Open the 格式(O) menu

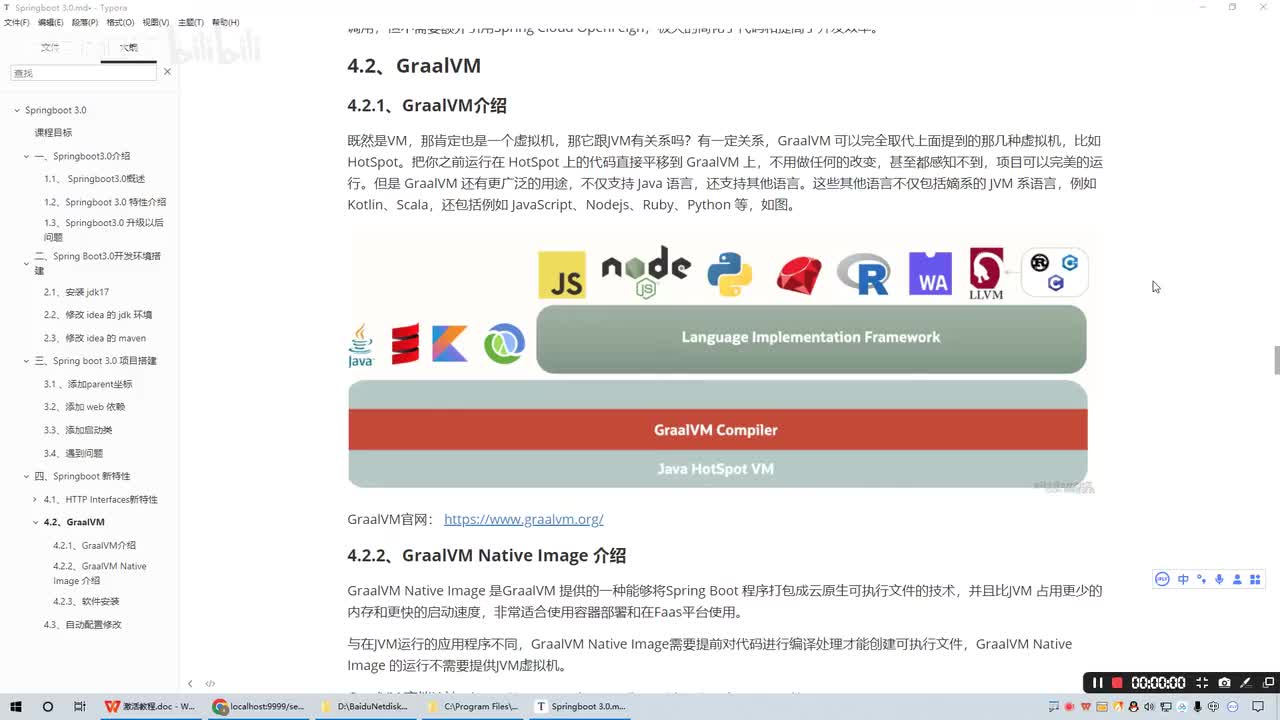[120, 22]
